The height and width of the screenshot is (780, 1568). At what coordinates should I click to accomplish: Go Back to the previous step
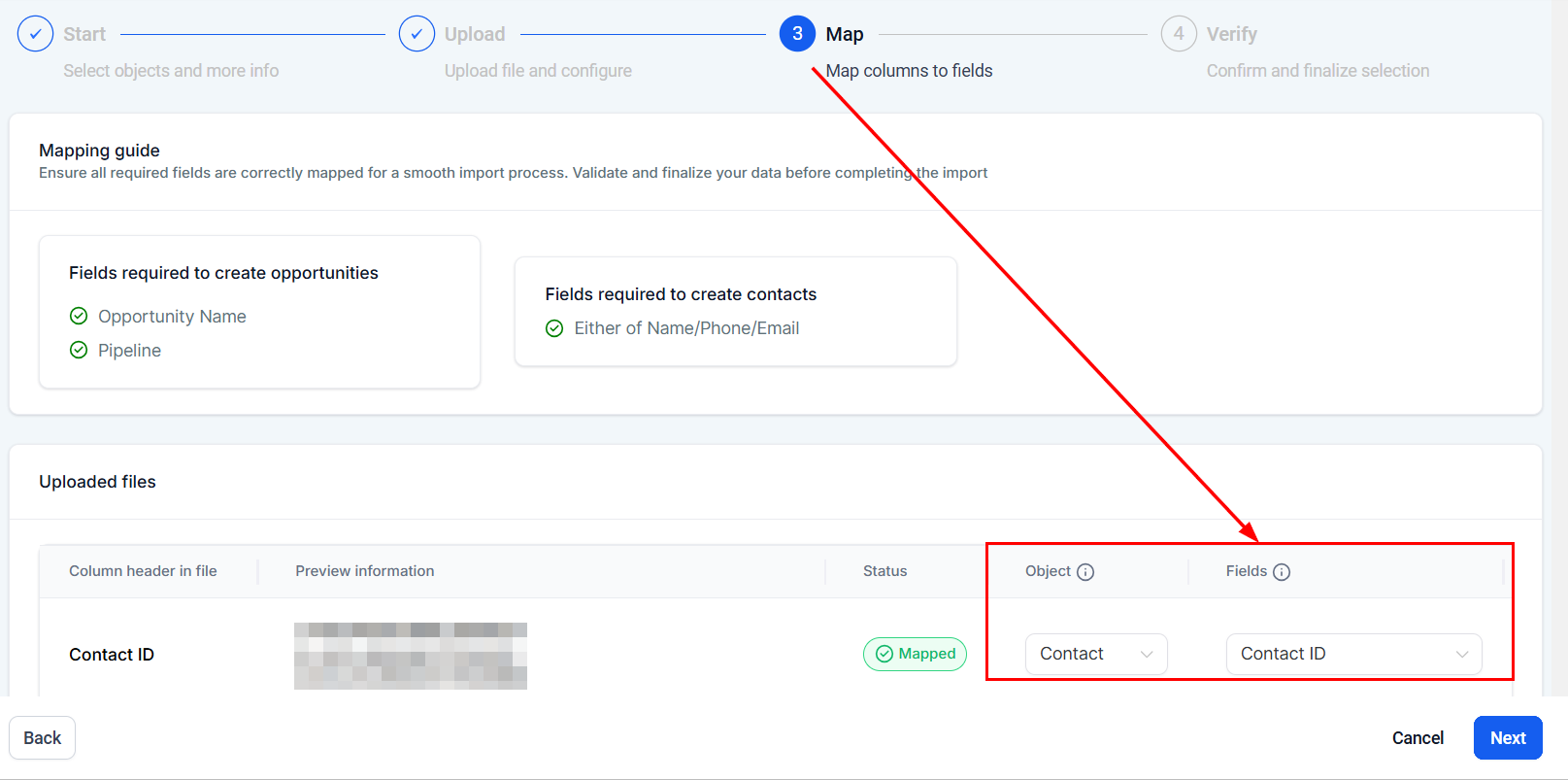(x=42, y=738)
